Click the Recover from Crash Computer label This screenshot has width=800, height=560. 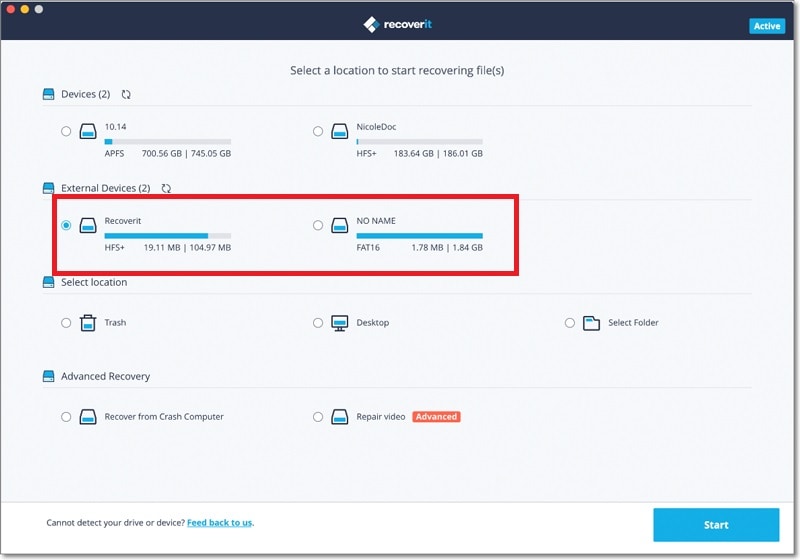164,417
